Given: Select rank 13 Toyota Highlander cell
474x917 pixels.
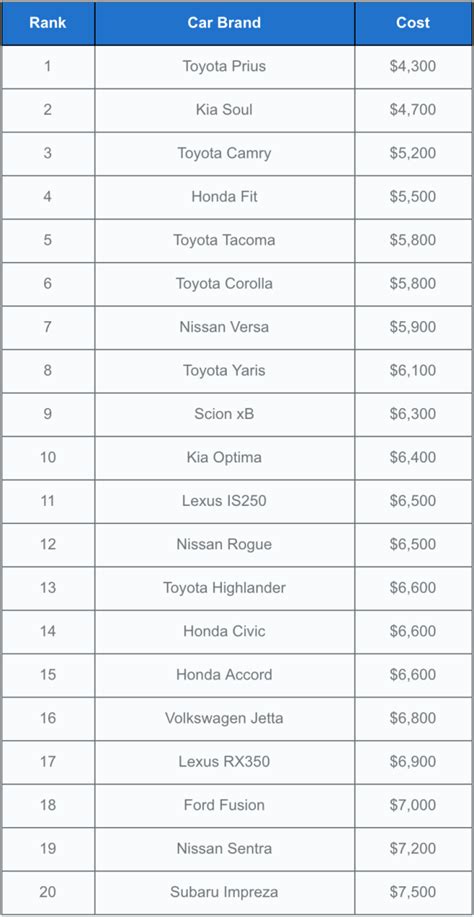Looking at the screenshot, I should tap(224, 588).
